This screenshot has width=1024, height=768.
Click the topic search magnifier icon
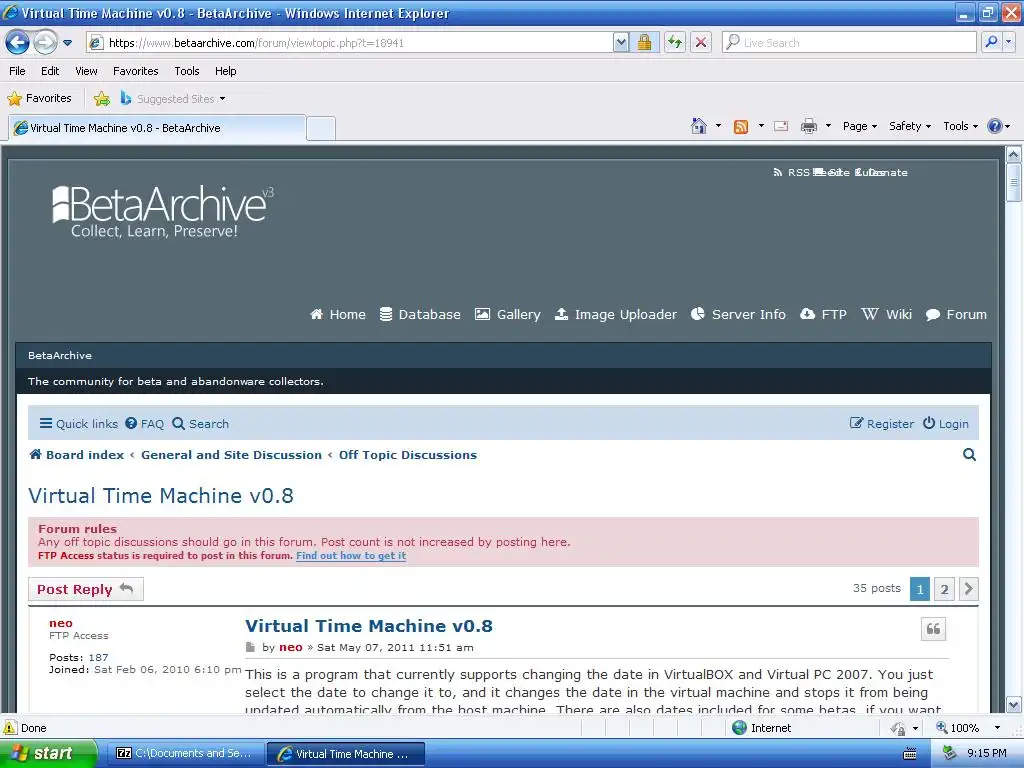tap(969, 455)
